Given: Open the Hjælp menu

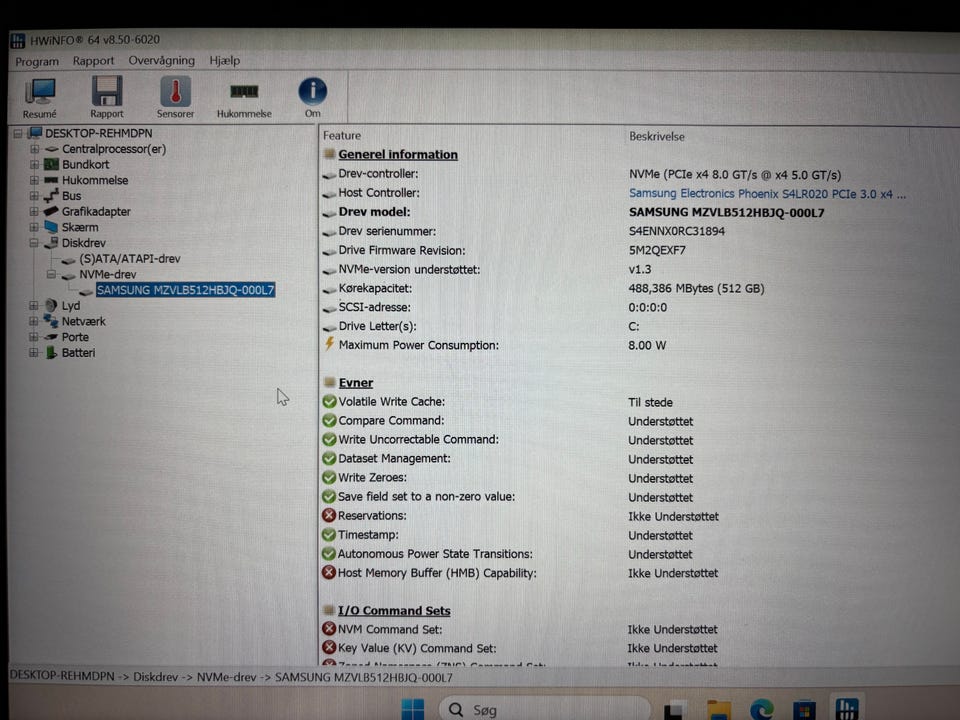Looking at the screenshot, I should 225,61.
